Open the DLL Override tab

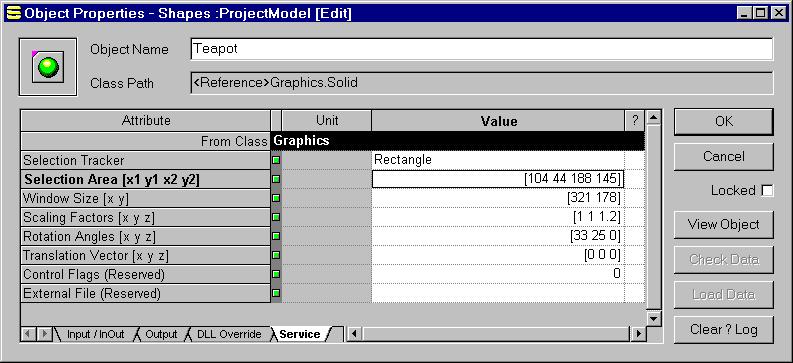click(229, 334)
